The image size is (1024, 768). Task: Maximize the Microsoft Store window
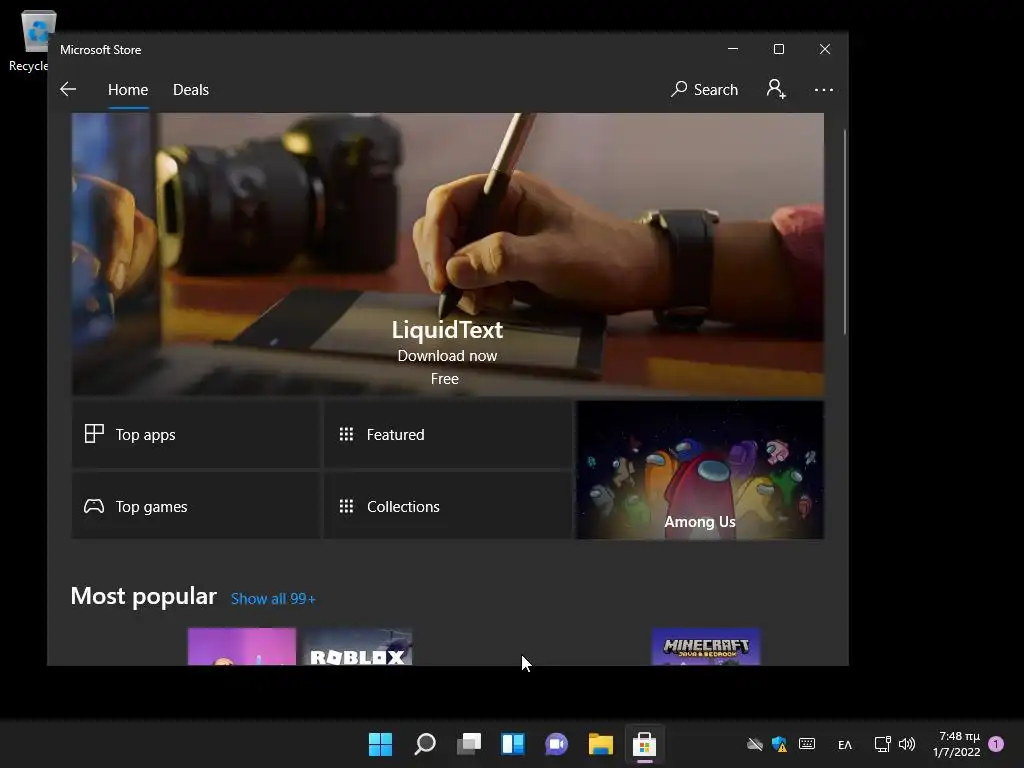778,49
